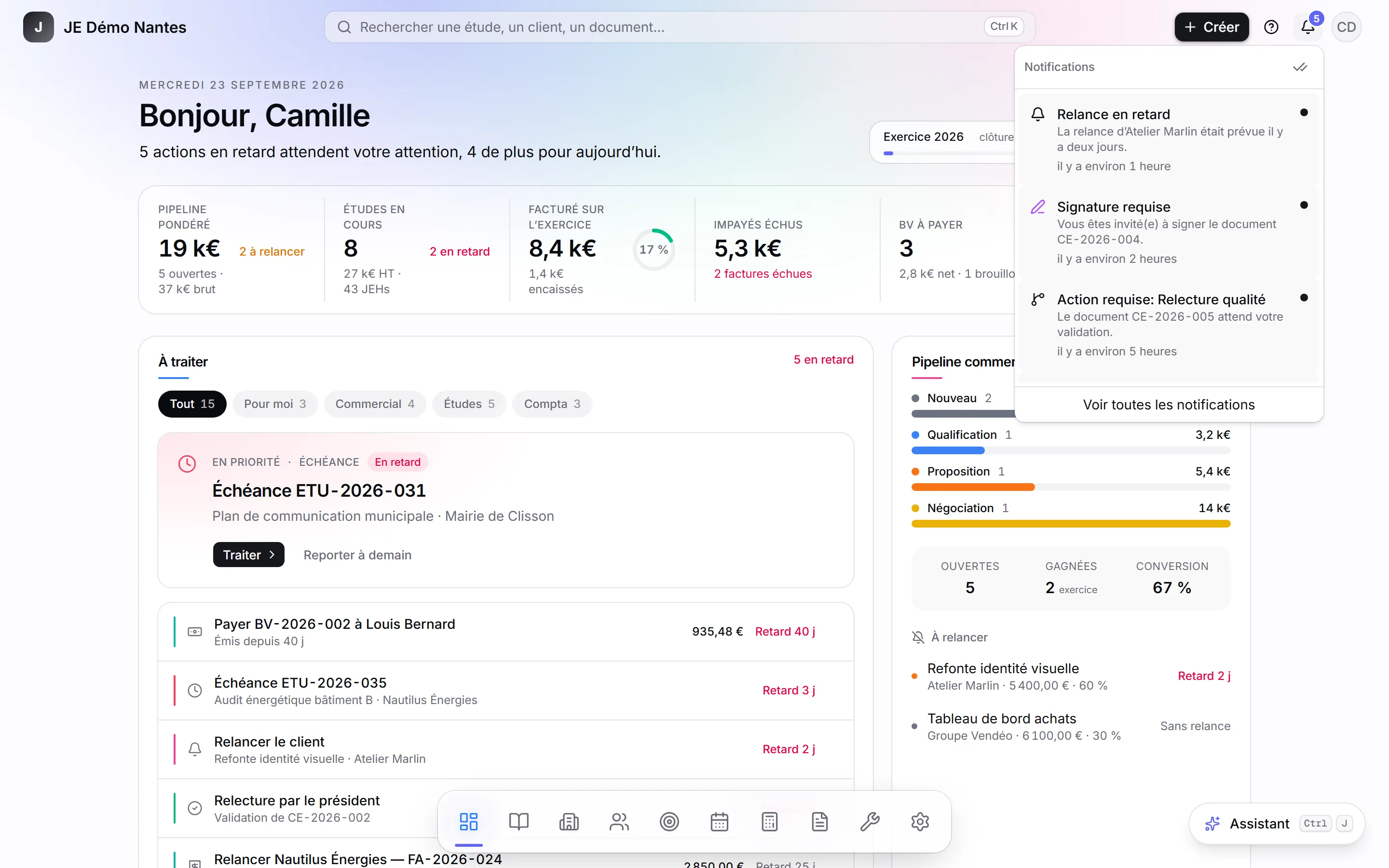
Task: Open the document icon in dock
Action: pyautogui.click(x=819, y=822)
